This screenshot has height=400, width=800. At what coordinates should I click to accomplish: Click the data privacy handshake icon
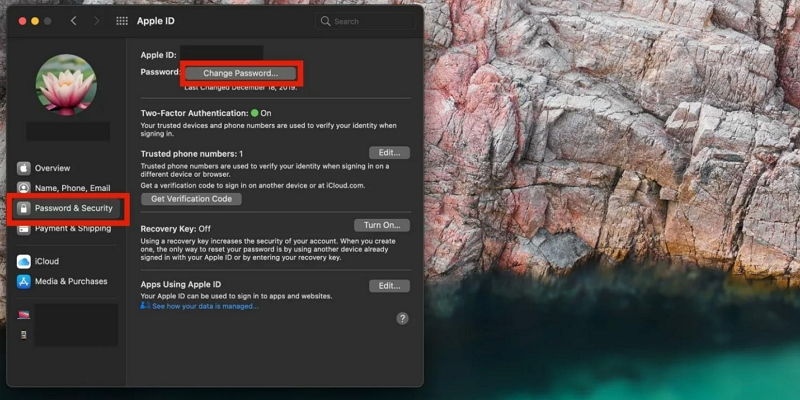coord(145,306)
